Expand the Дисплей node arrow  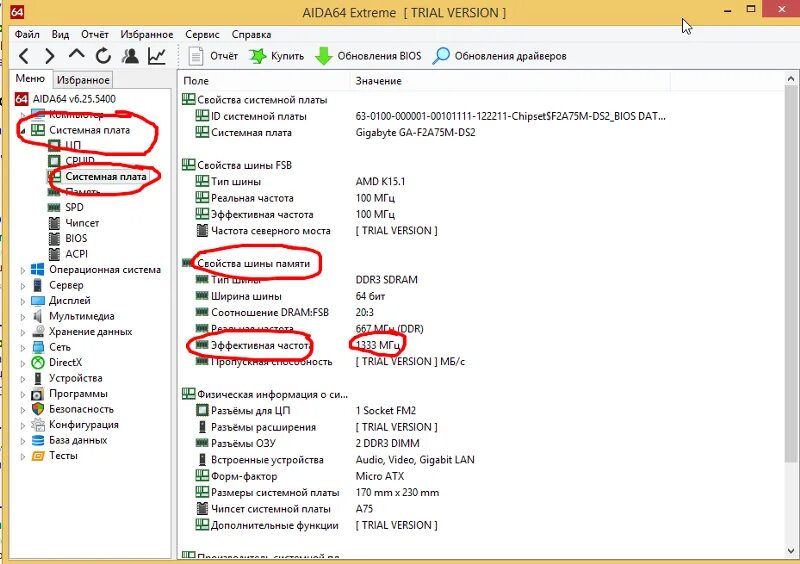pyautogui.click(x=22, y=301)
